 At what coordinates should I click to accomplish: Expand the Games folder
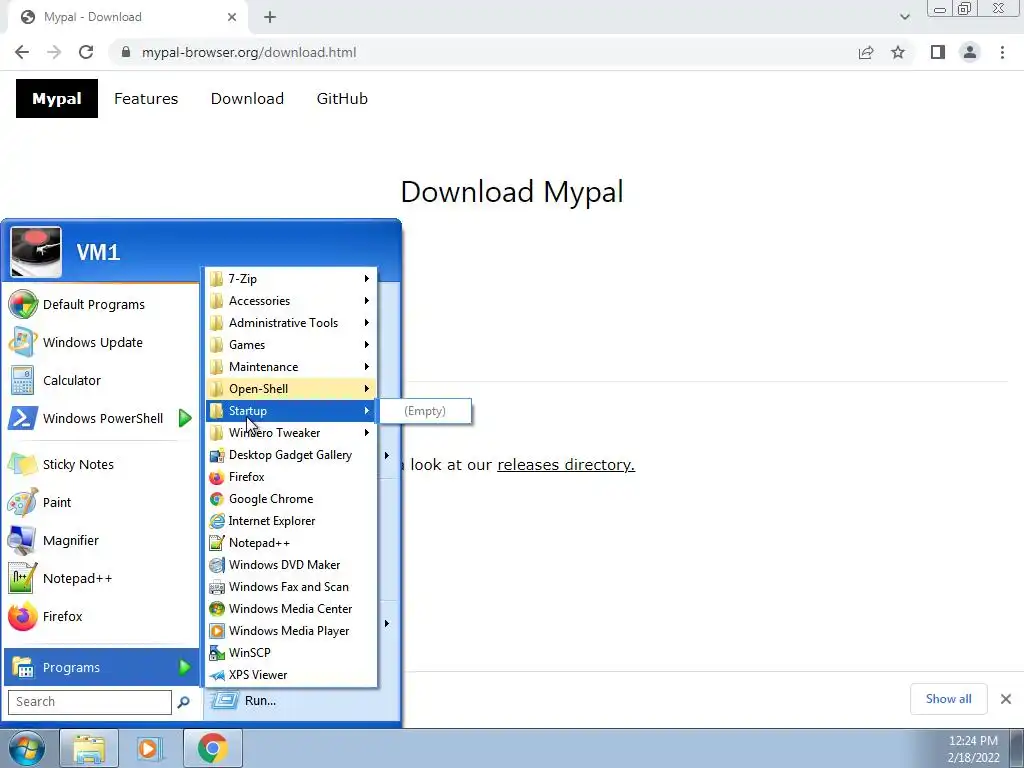click(291, 345)
